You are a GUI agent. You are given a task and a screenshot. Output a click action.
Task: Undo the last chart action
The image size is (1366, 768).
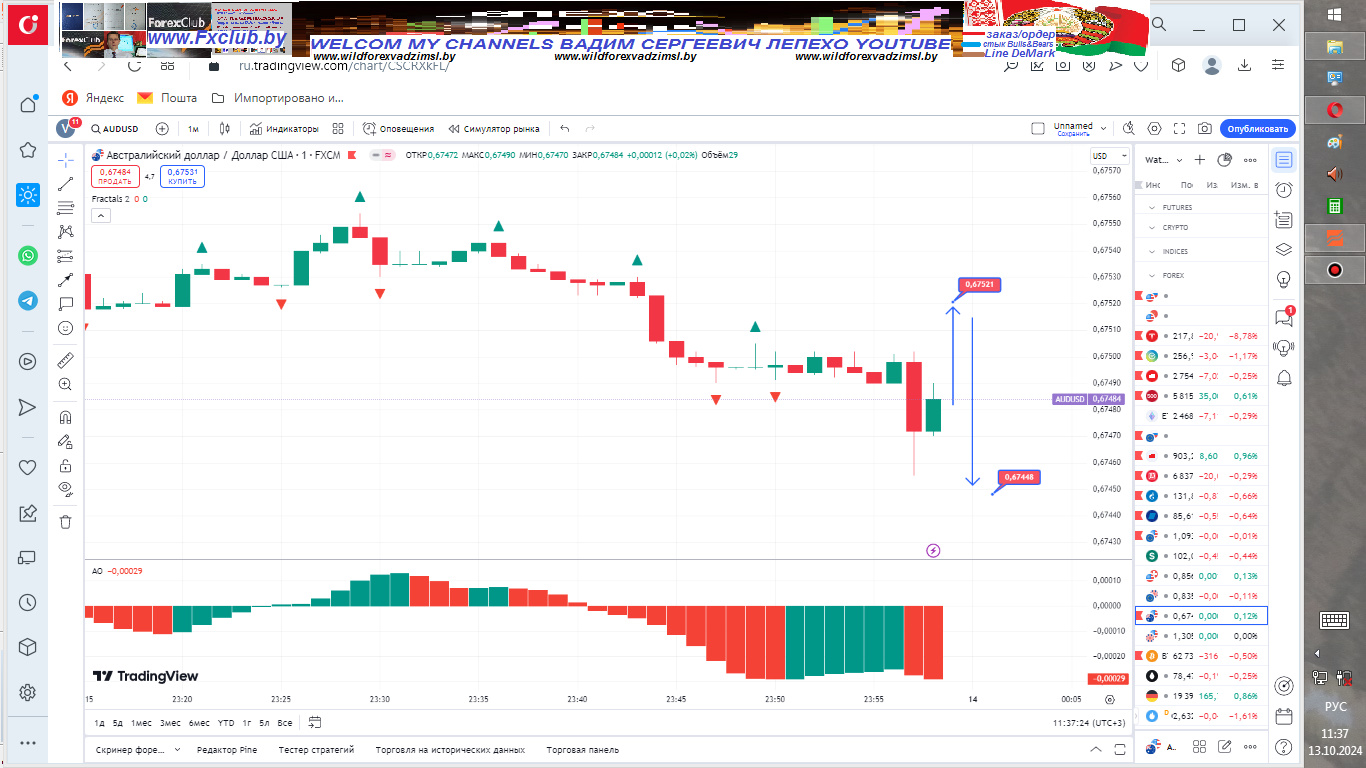point(565,129)
